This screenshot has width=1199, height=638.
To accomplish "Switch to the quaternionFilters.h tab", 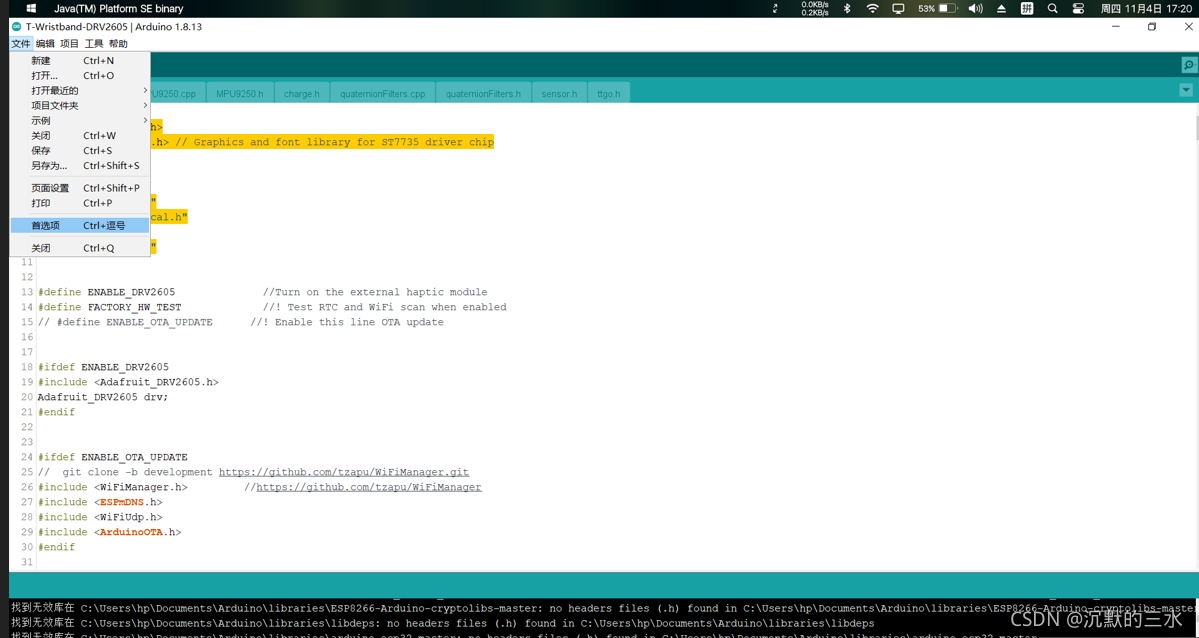I will [x=483, y=93].
